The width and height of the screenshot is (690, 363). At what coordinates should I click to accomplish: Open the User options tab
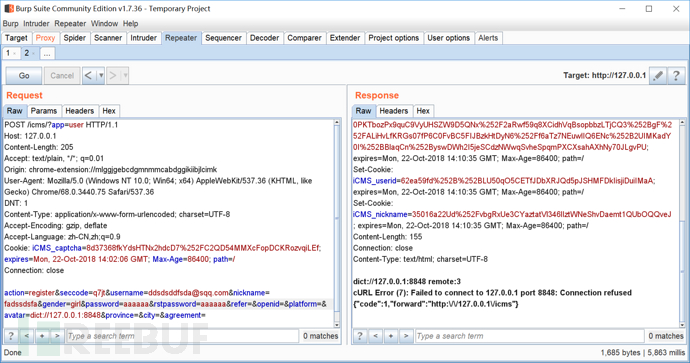pos(448,38)
